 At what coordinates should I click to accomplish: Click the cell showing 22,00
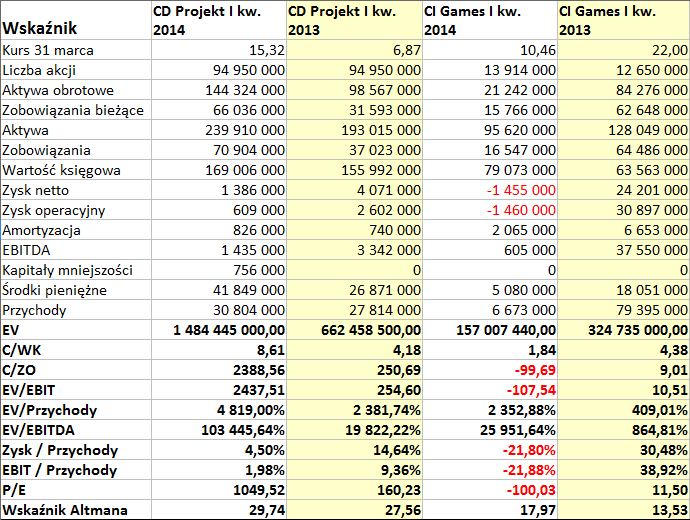point(624,50)
